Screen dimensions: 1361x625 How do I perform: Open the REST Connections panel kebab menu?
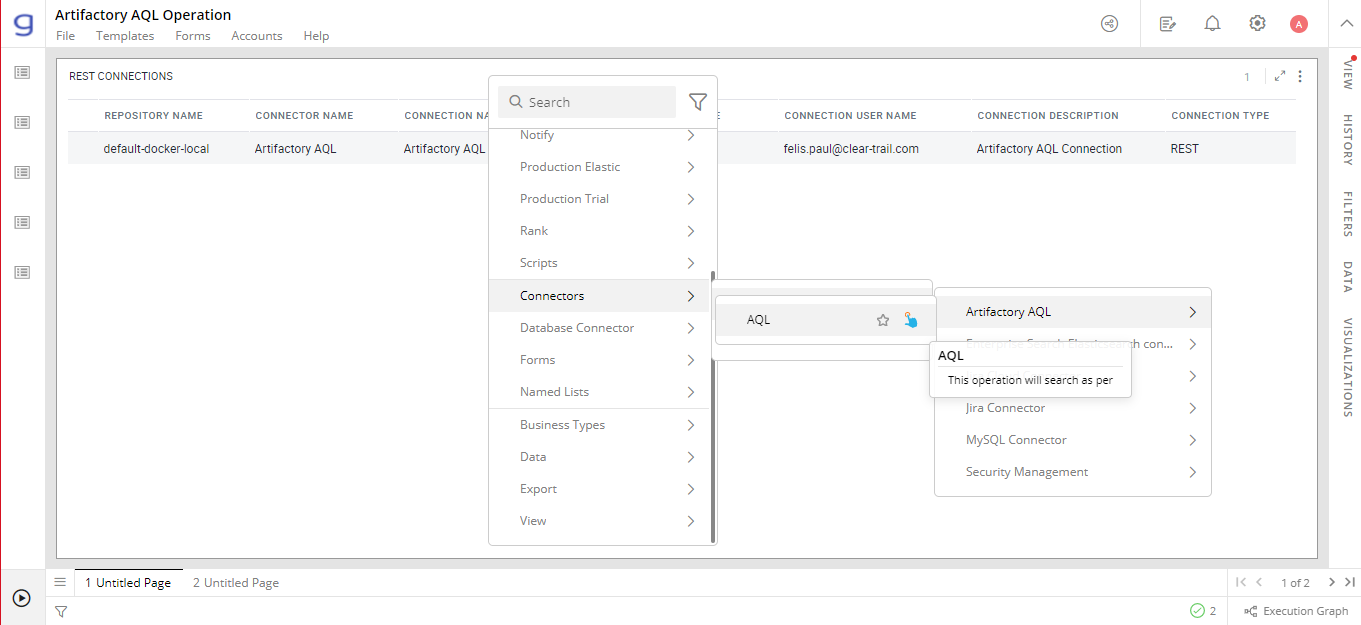click(x=1300, y=76)
